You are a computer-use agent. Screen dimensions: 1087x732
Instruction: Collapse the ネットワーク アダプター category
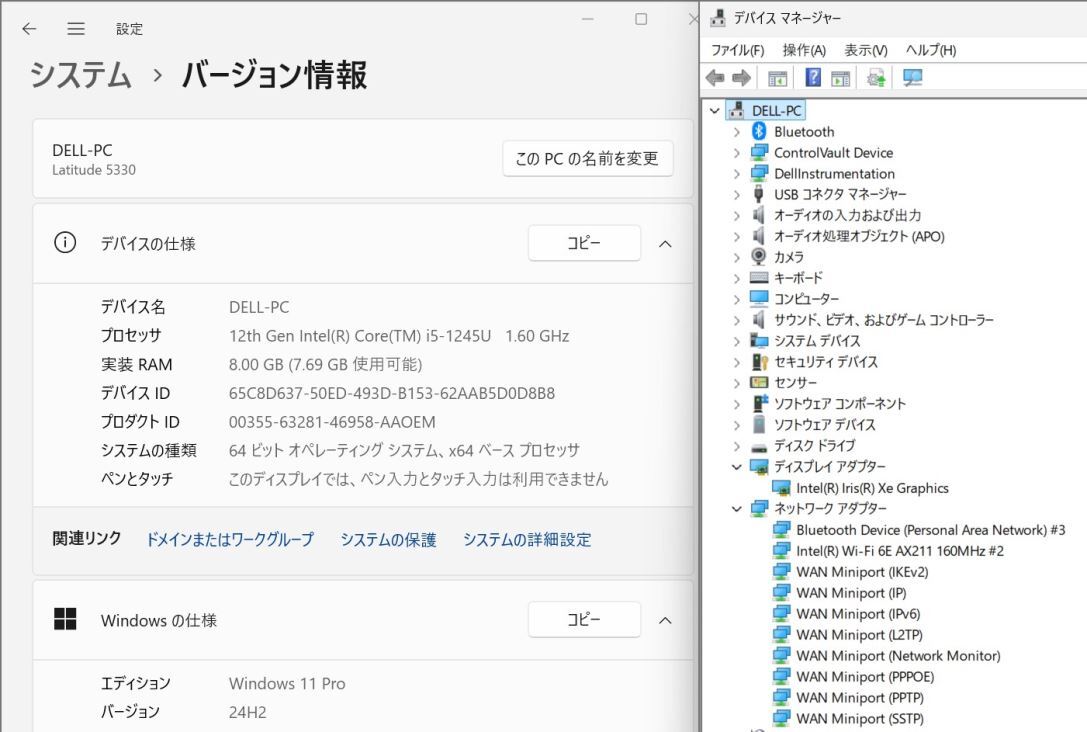(x=738, y=508)
